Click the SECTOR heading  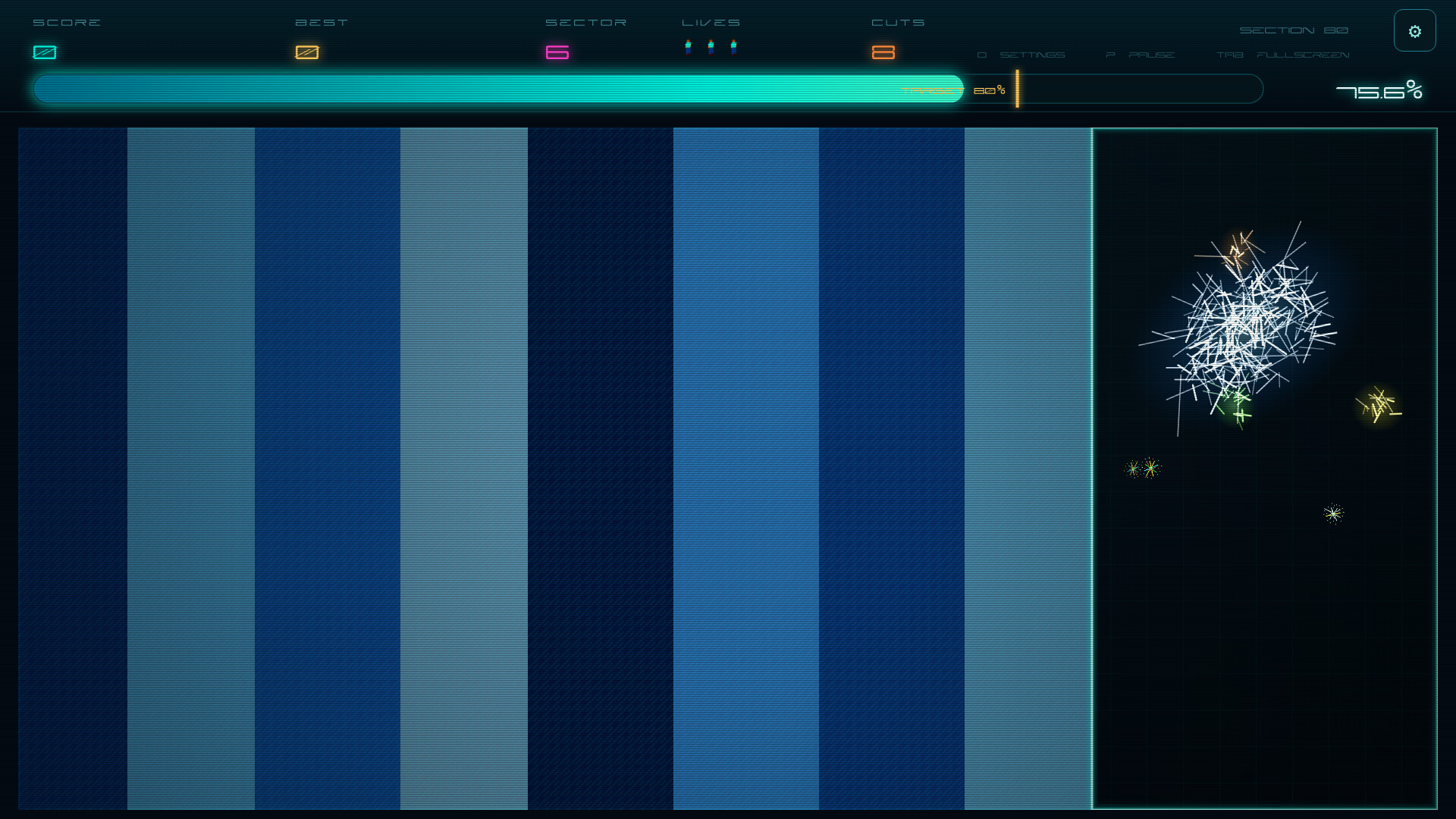586,23
